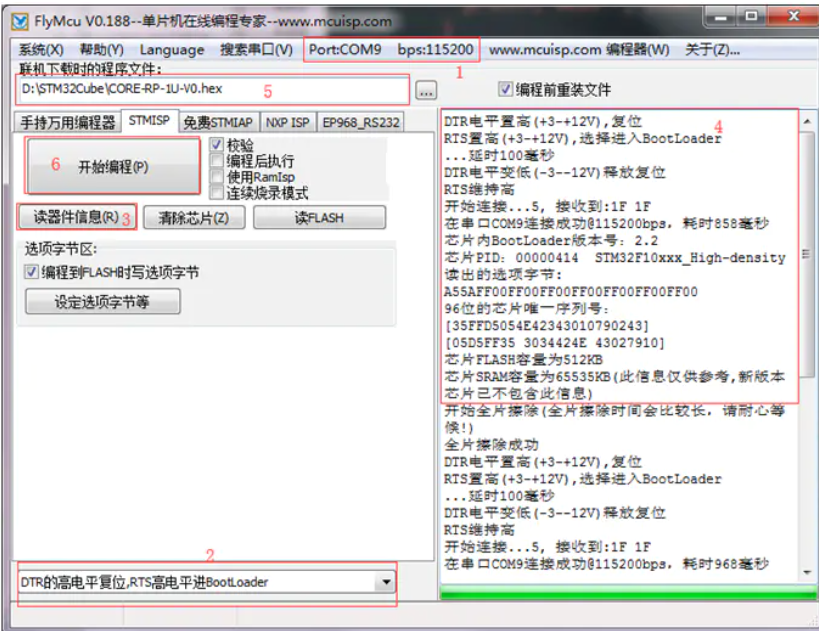
Task: Click the green progress bar
Action: [x=628, y=593]
